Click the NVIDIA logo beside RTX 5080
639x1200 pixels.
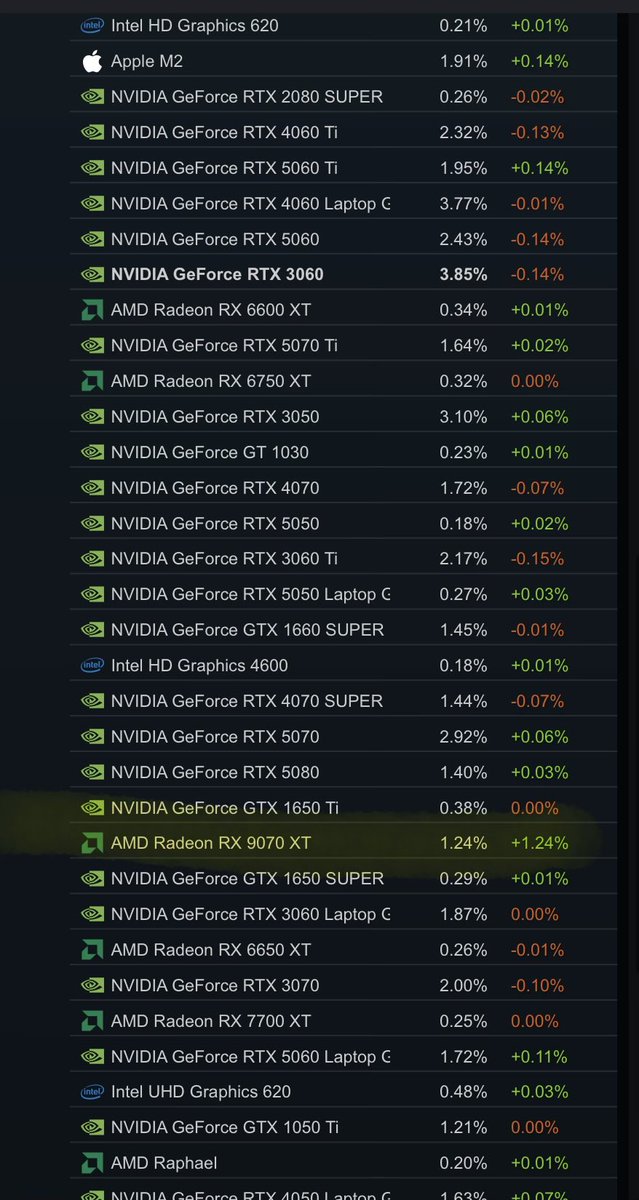click(92, 773)
